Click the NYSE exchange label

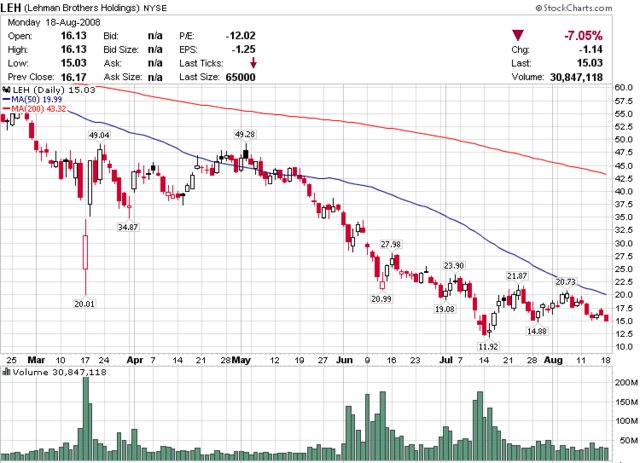point(155,8)
